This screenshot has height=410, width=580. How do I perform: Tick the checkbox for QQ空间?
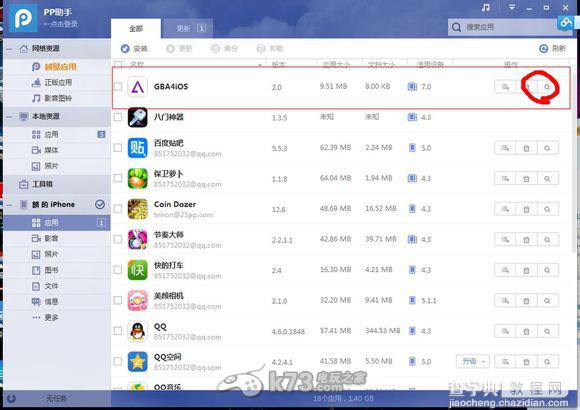click(x=118, y=361)
